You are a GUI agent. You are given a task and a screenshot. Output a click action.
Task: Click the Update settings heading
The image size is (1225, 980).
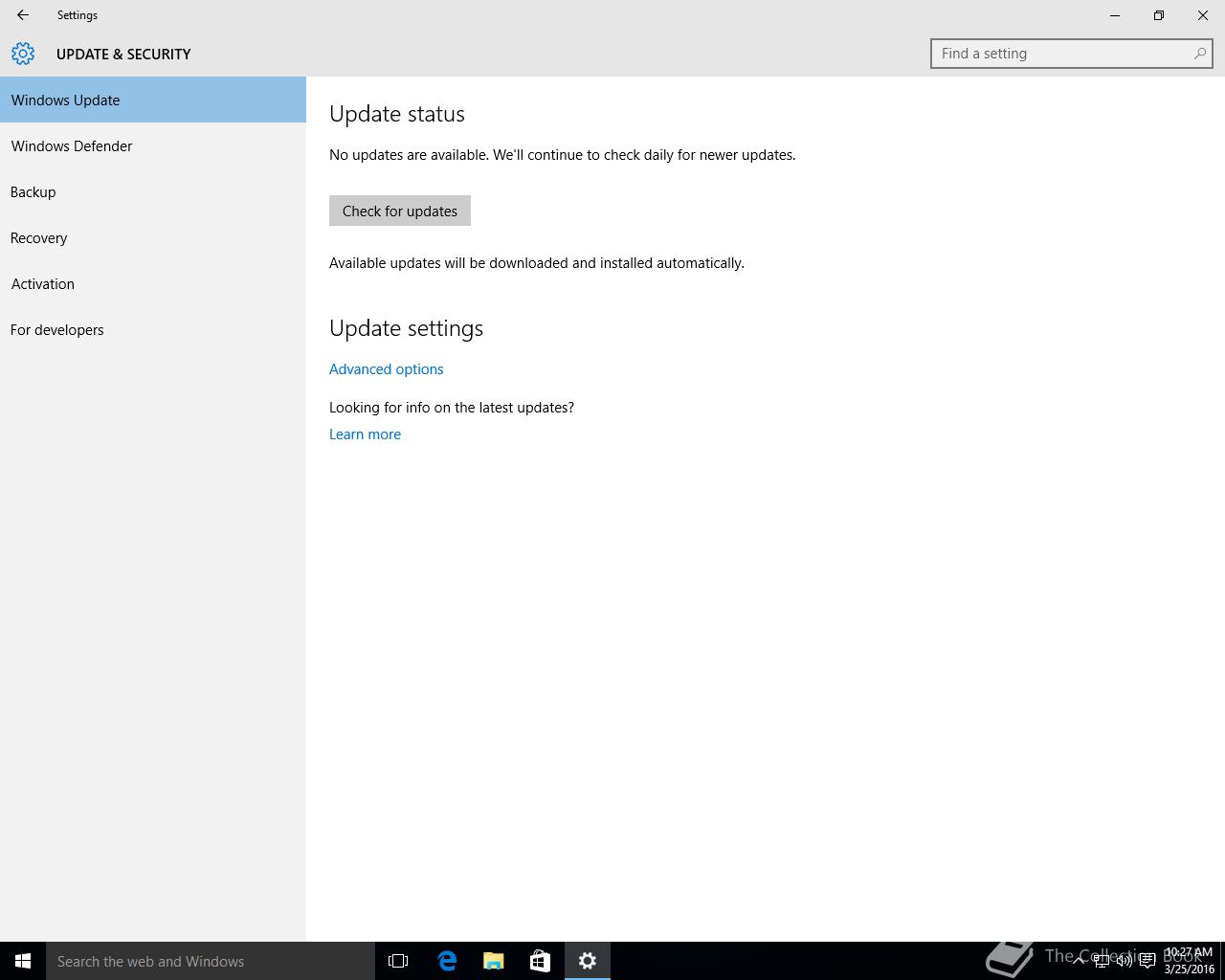tap(406, 328)
